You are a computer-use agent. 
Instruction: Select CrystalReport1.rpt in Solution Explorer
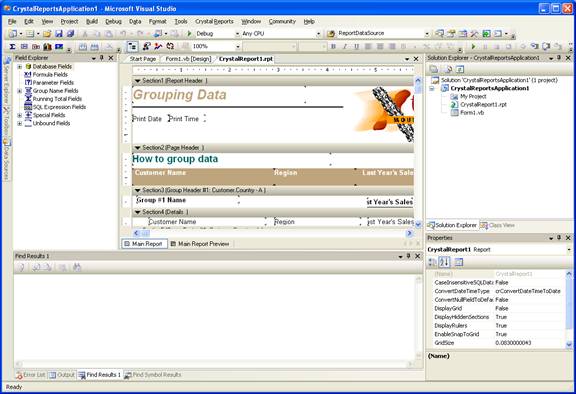point(483,105)
